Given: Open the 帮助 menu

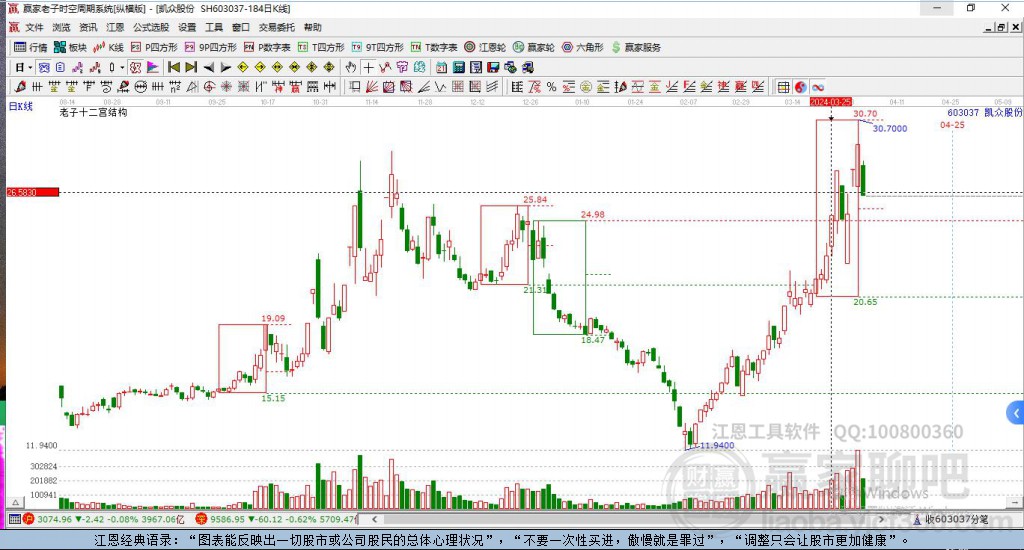Looking at the screenshot, I should point(313,27).
